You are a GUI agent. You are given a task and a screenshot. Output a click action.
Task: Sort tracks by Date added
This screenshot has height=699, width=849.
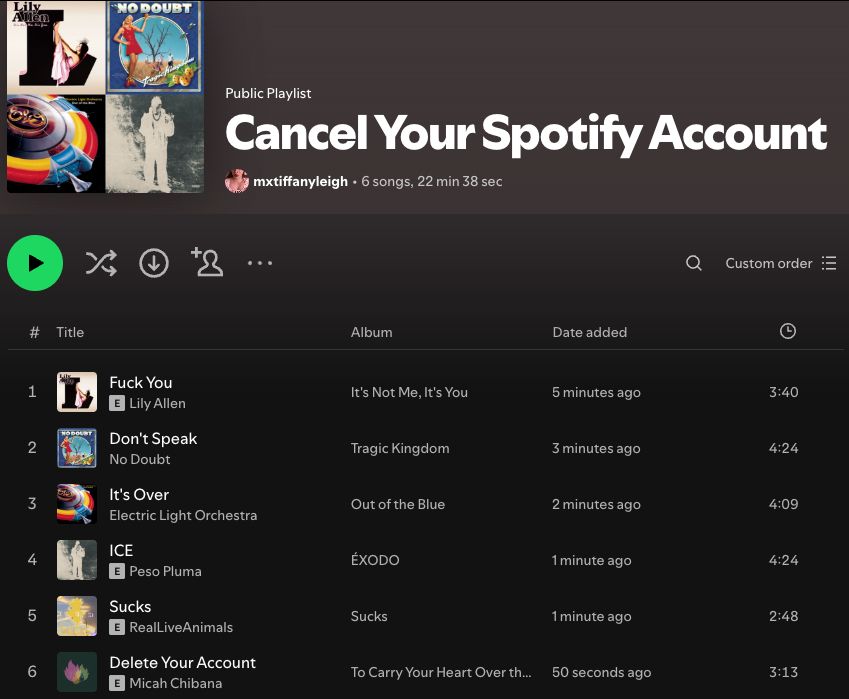[x=589, y=331]
